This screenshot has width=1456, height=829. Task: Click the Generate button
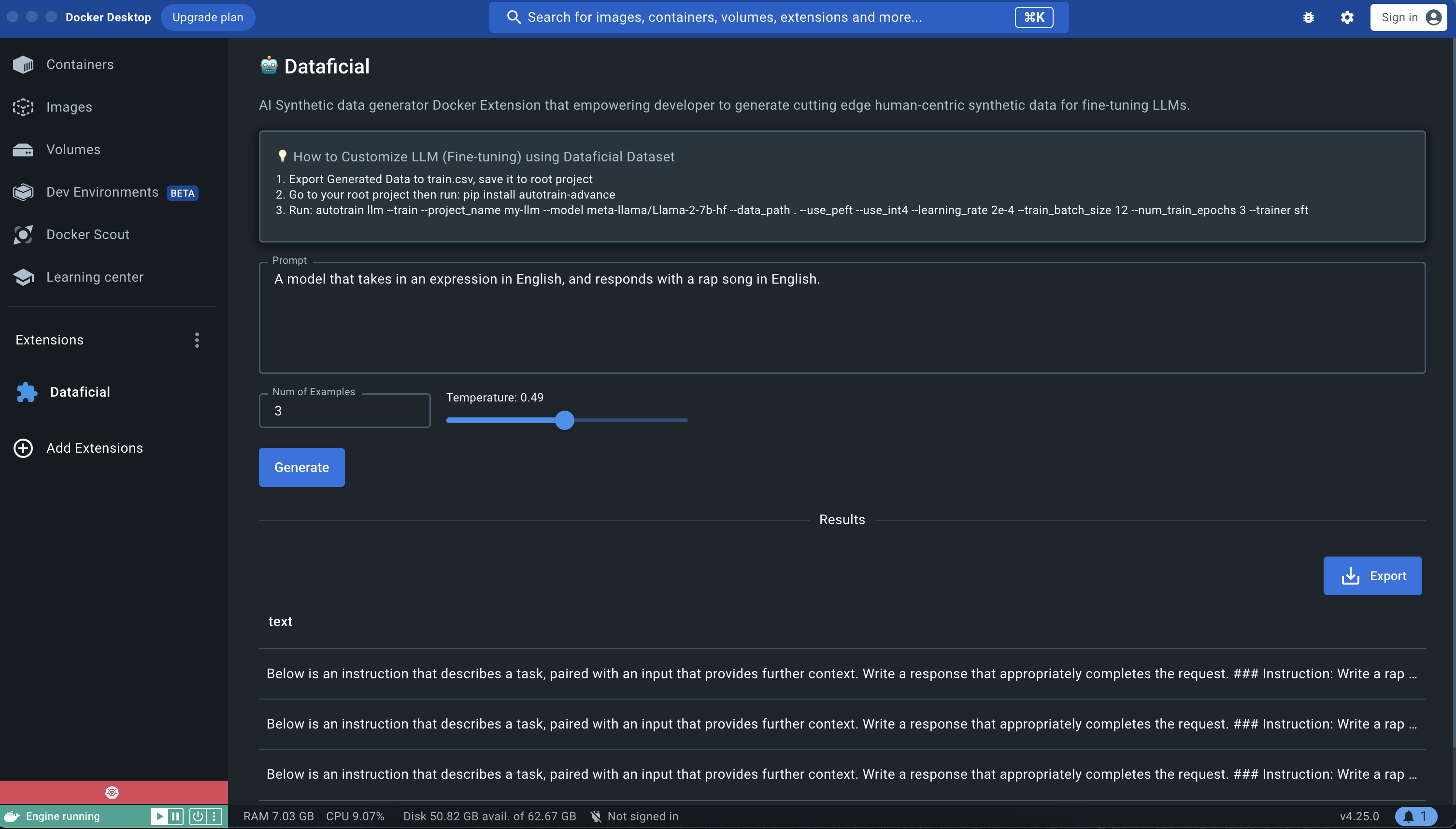pyautogui.click(x=301, y=468)
